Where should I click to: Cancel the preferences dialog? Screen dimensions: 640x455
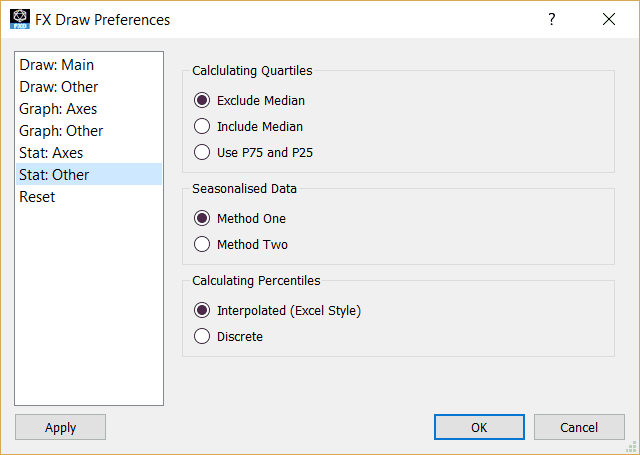pyautogui.click(x=579, y=427)
